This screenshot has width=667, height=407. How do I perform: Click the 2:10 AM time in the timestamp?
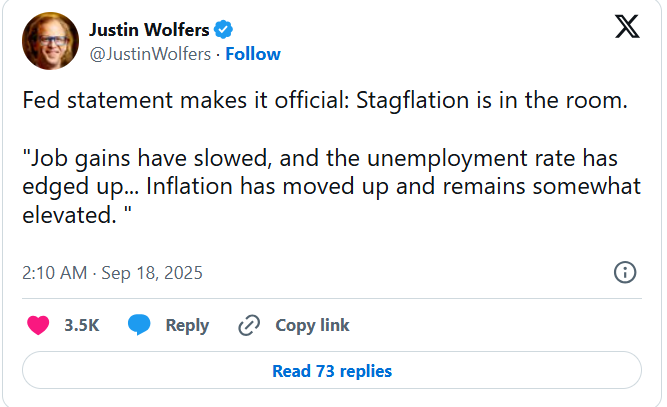tap(55, 272)
